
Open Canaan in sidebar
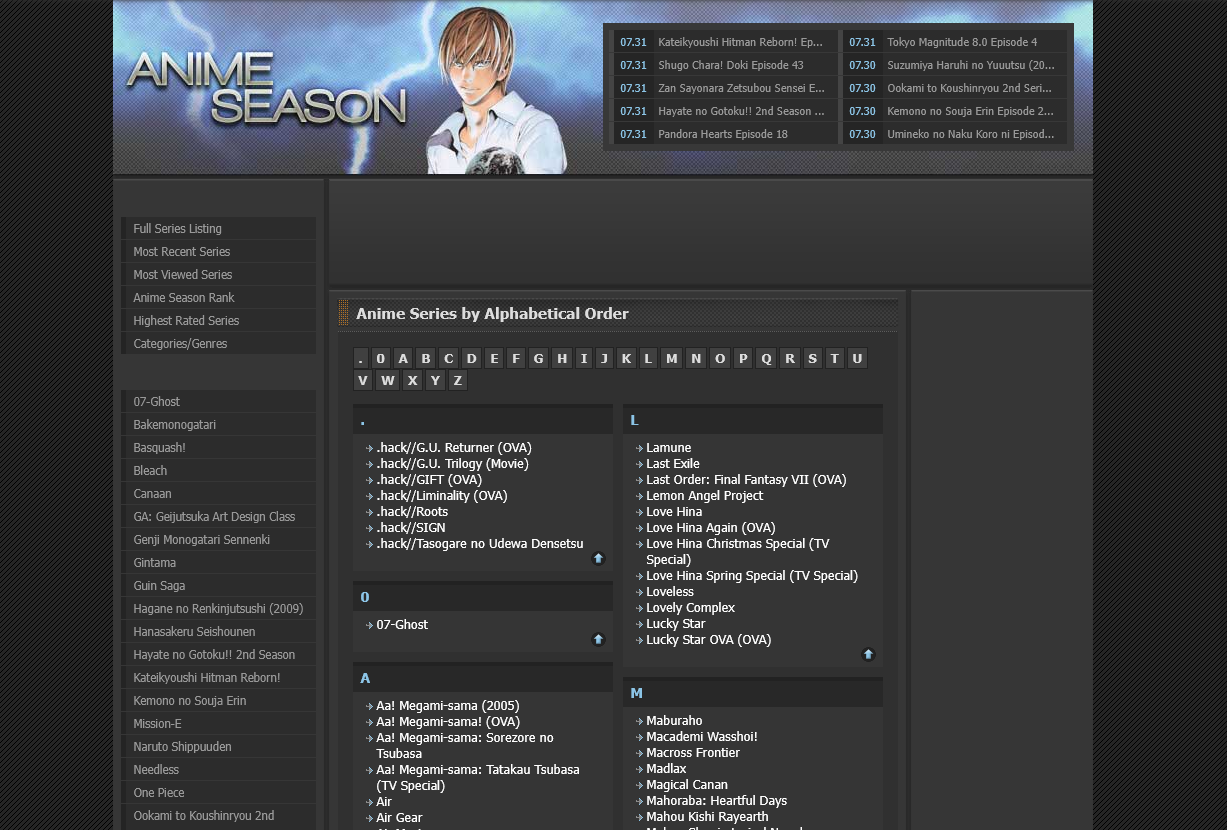pos(218,494)
